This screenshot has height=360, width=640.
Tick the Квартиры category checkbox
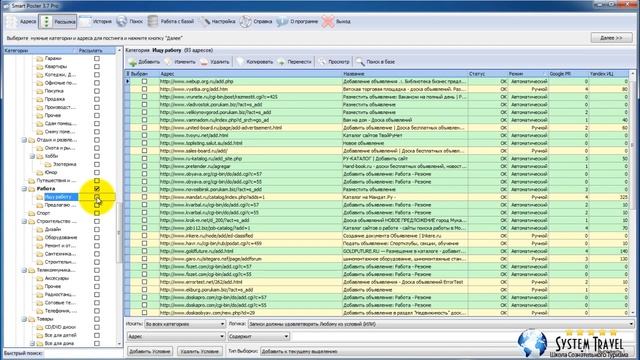point(97,67)
